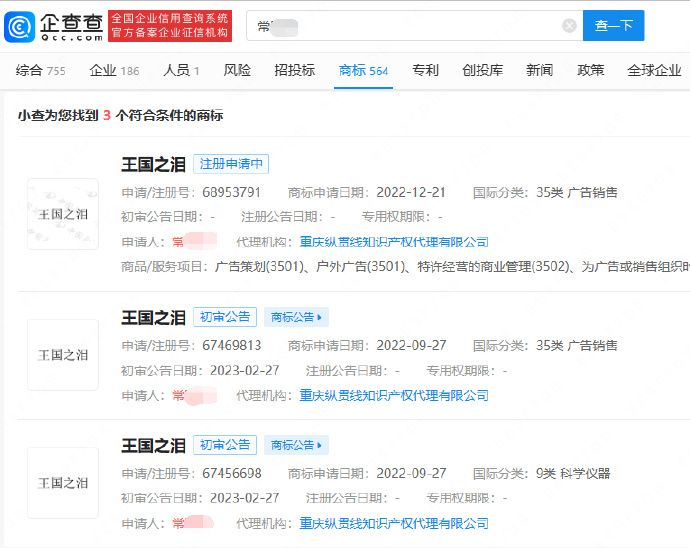Open second result's 王国之泪 title
690x548 pixels.
point(153,317)
